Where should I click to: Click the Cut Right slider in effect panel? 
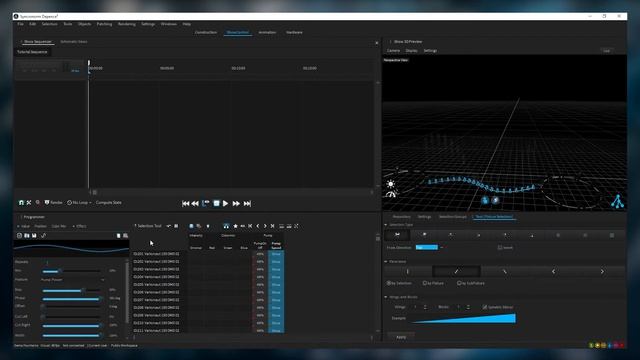pyautogui.click(x=71, y=326)
